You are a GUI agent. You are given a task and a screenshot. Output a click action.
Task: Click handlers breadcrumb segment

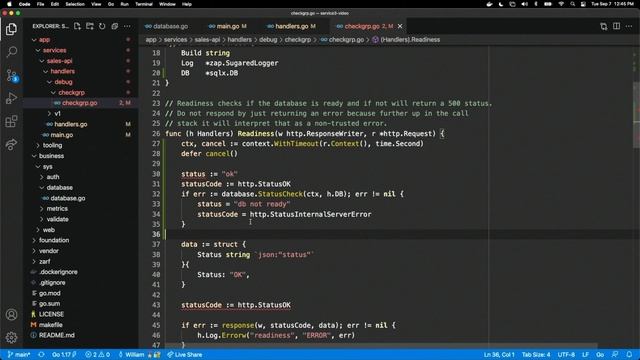click(239, 40)
